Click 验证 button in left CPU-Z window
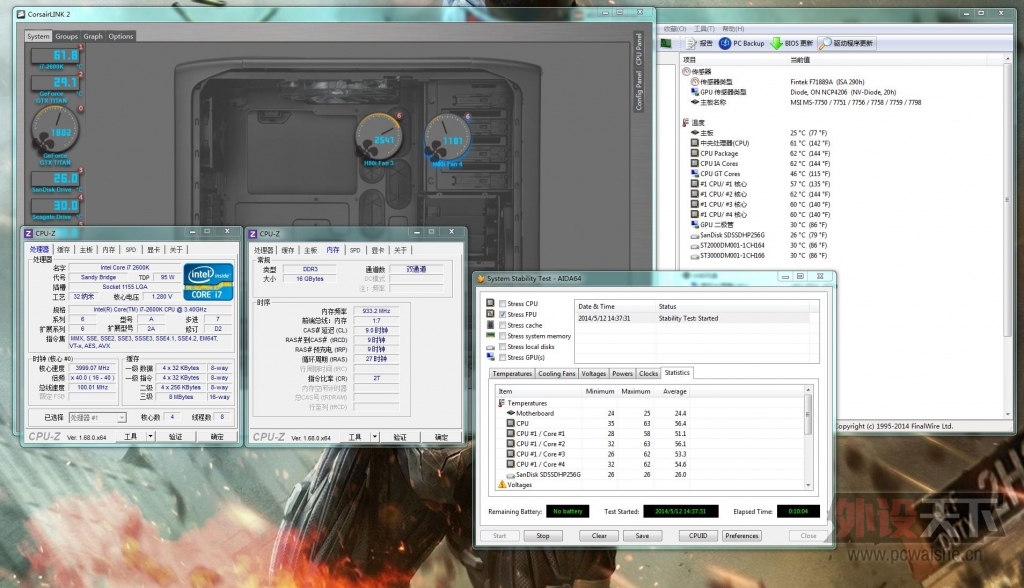 [176, 436]
